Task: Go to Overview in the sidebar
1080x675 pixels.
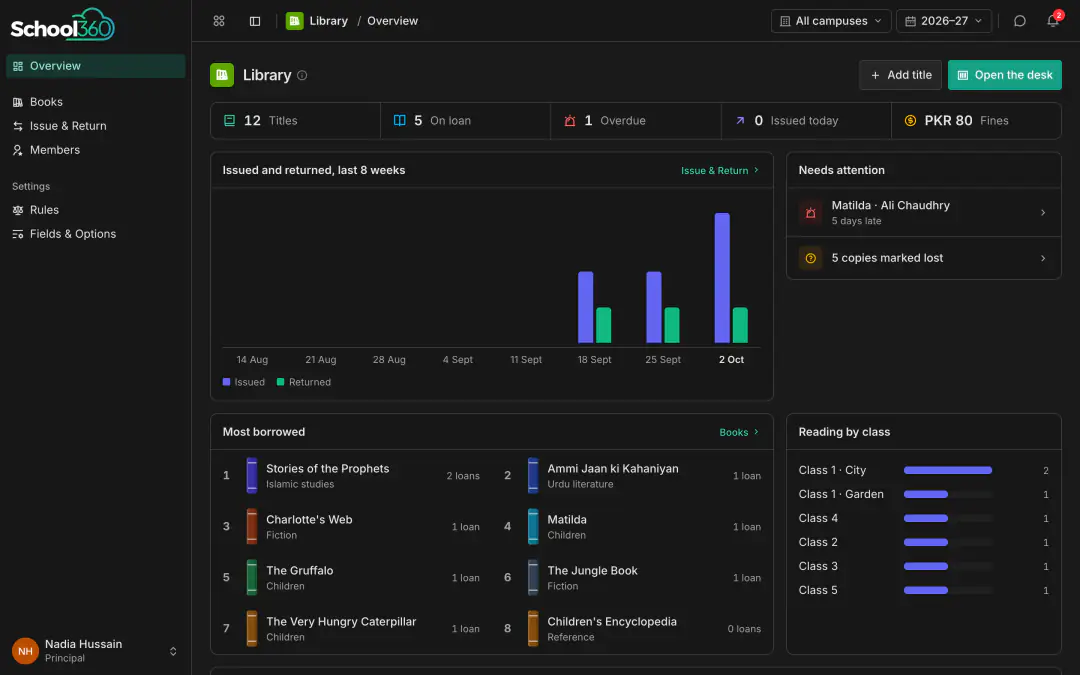Action: click(x=96, y=66)
